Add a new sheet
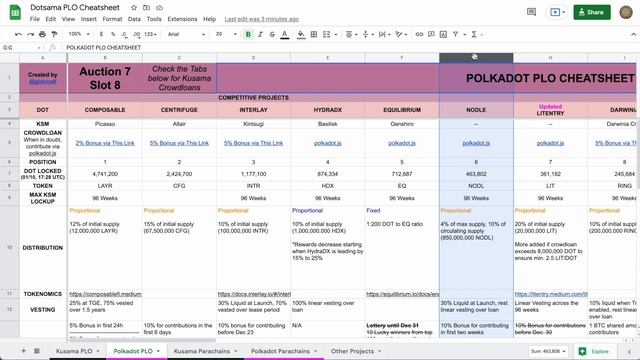 23,351
